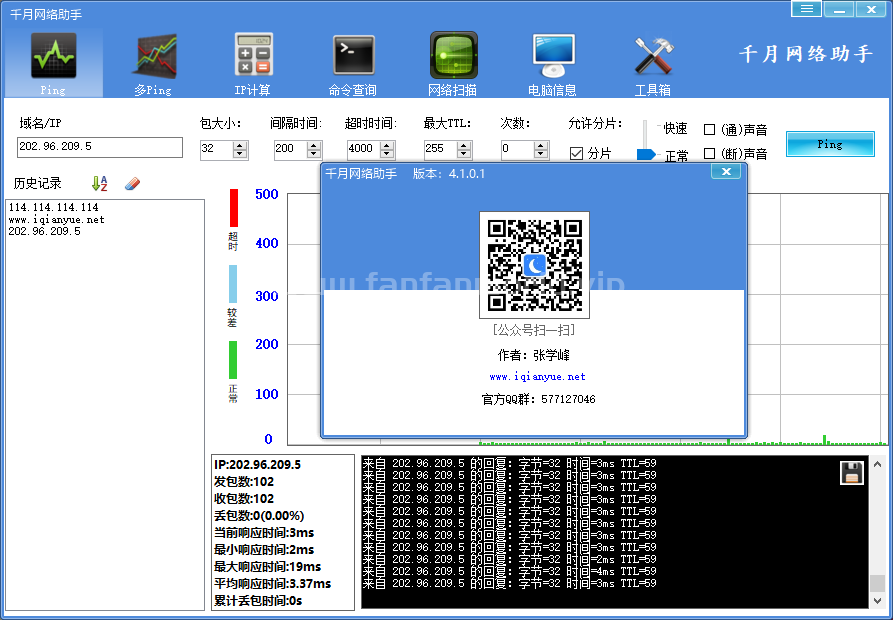Image resolution: width=893 pixels, height=620 pixels.
Task: Toggle the 分片 fragmentation checkbox
Action: (x=577, y=153)
